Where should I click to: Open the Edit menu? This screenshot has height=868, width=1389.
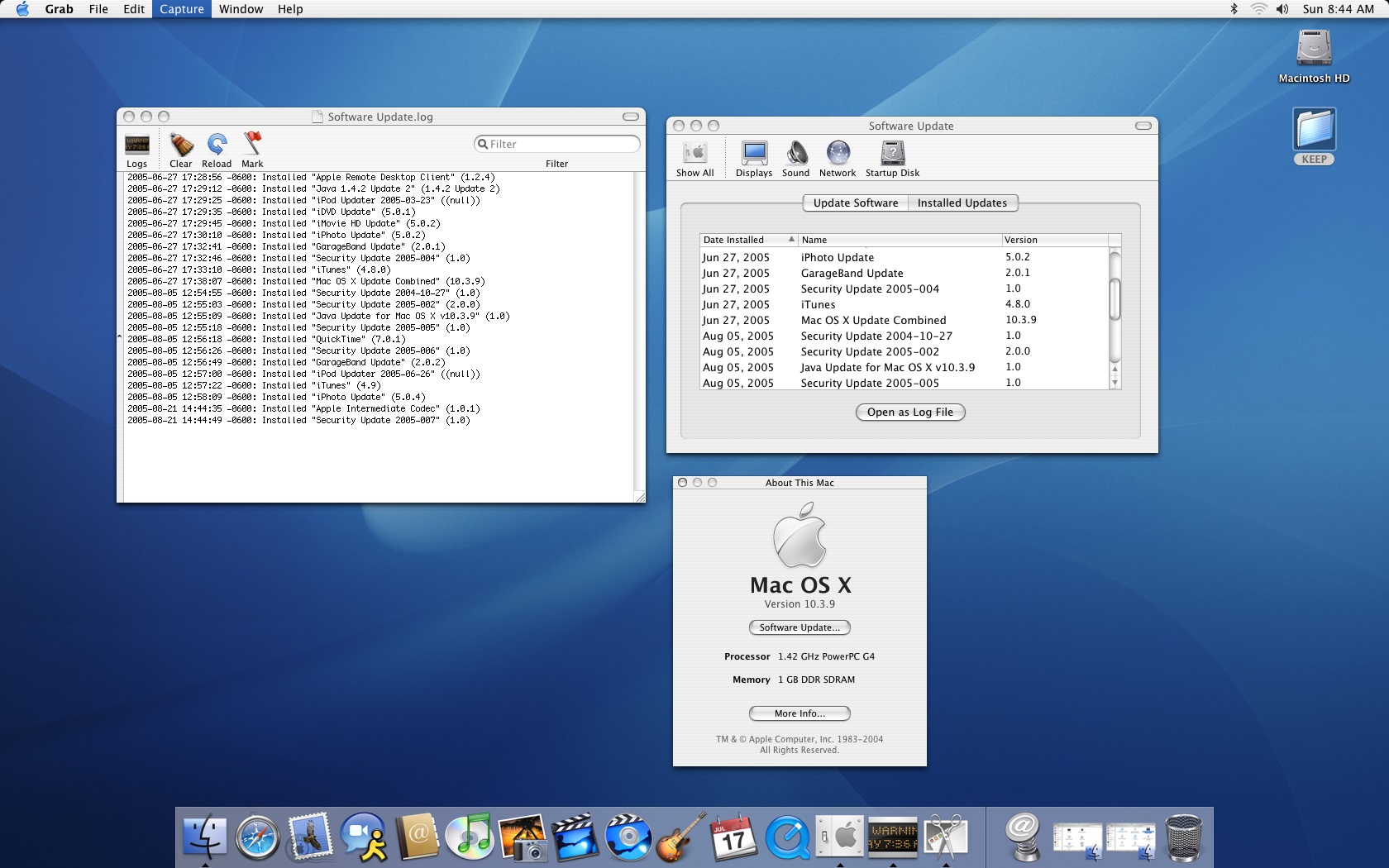134,9
